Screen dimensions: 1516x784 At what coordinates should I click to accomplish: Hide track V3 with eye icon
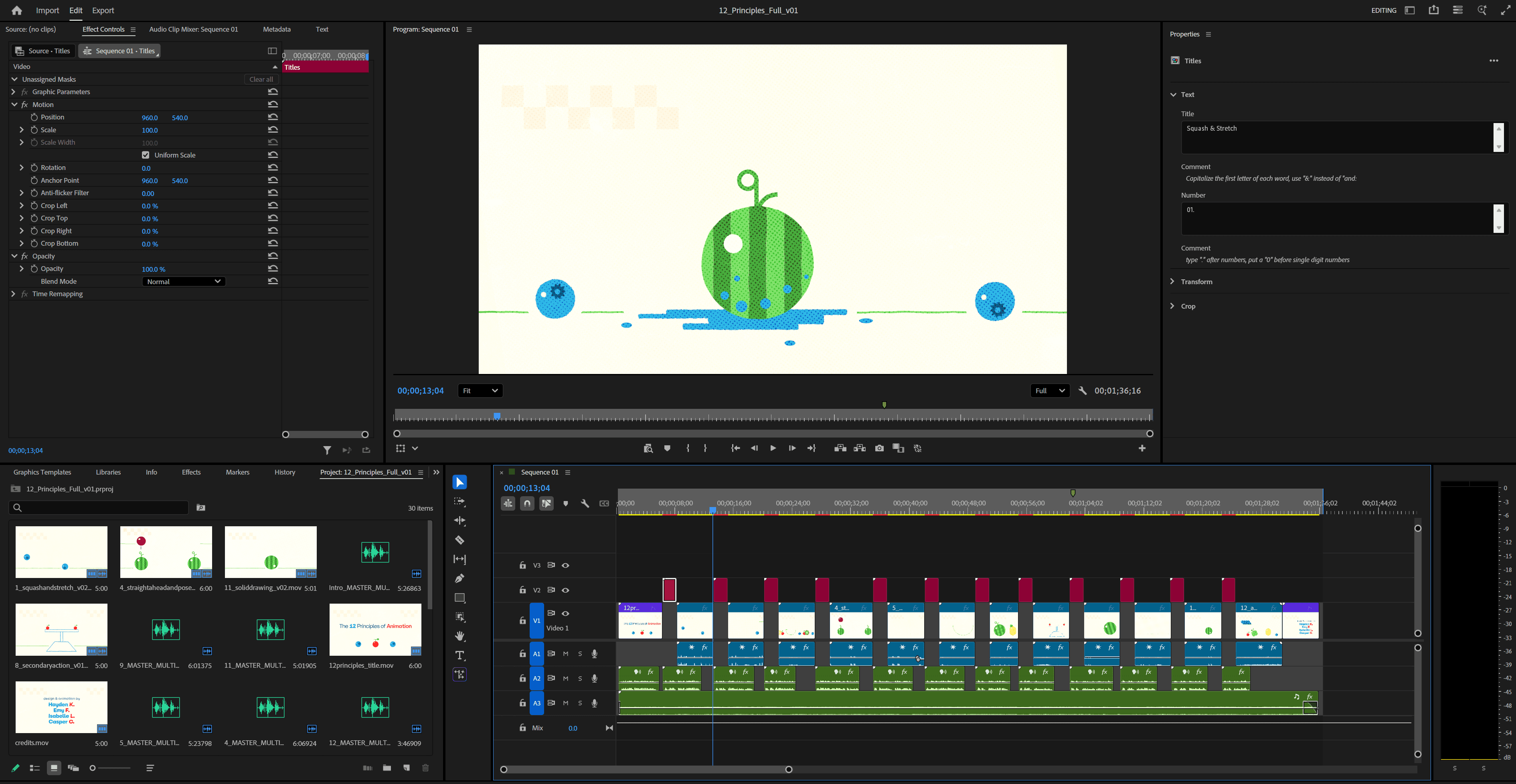566,565
